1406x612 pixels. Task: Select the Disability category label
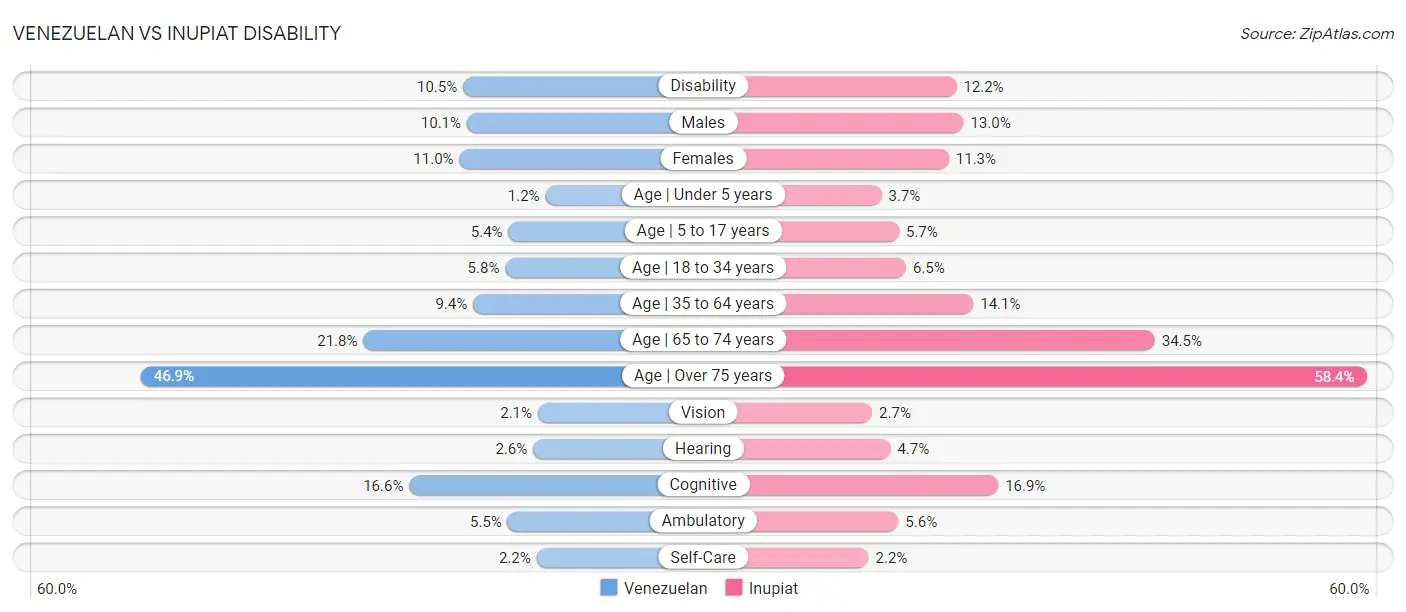[x=703, y=86]
